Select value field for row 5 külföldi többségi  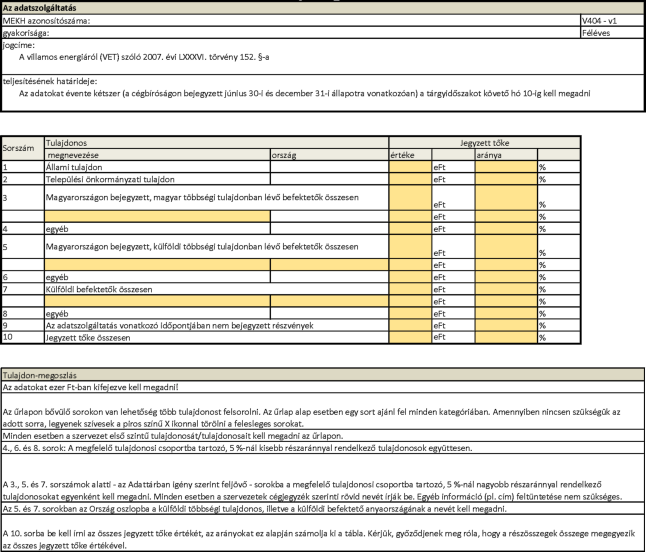[x=410, y=246]
